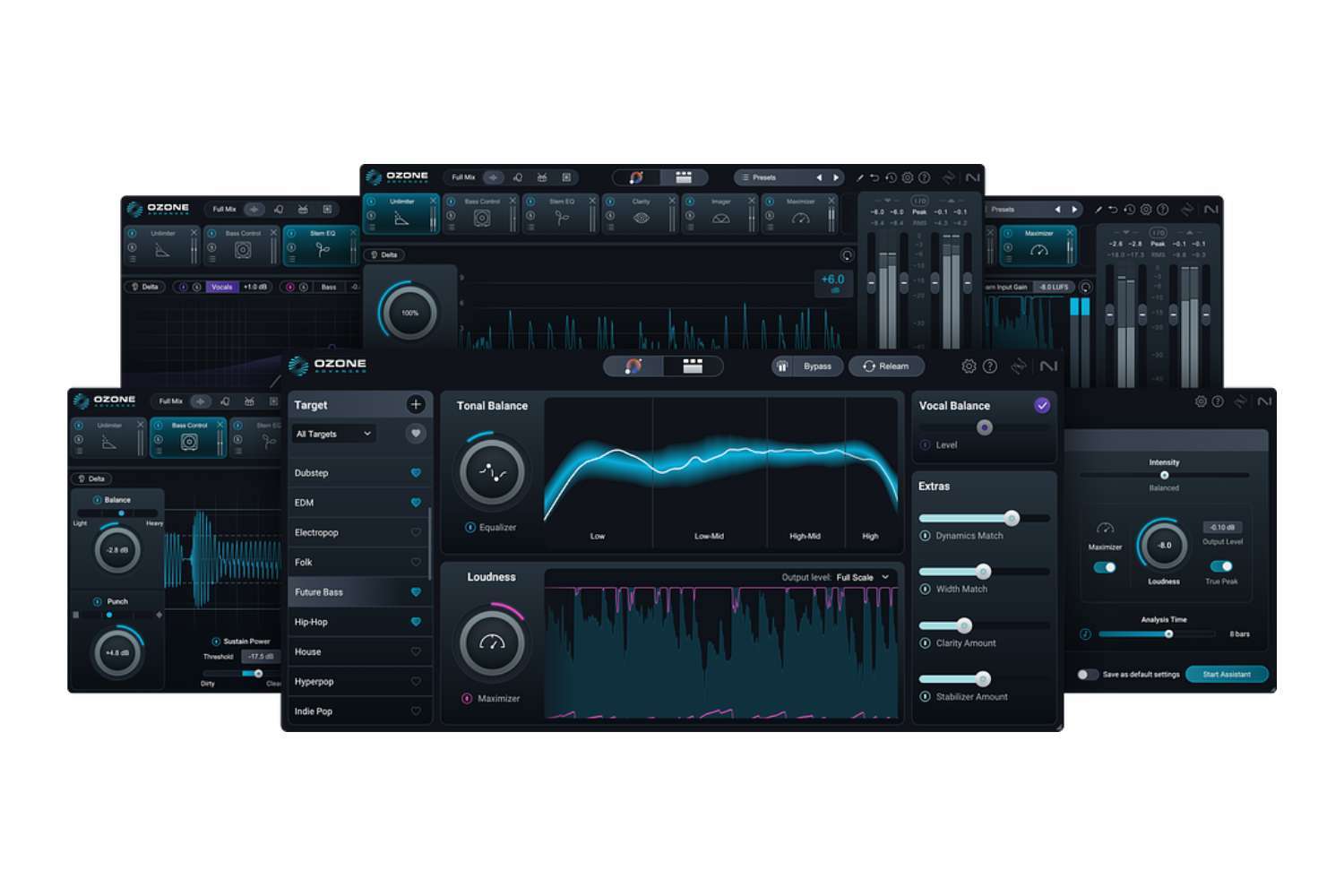Adjust the Vocal Balance Level slider handle
The height and width of the screenshot is (896, 1344).
985,427
